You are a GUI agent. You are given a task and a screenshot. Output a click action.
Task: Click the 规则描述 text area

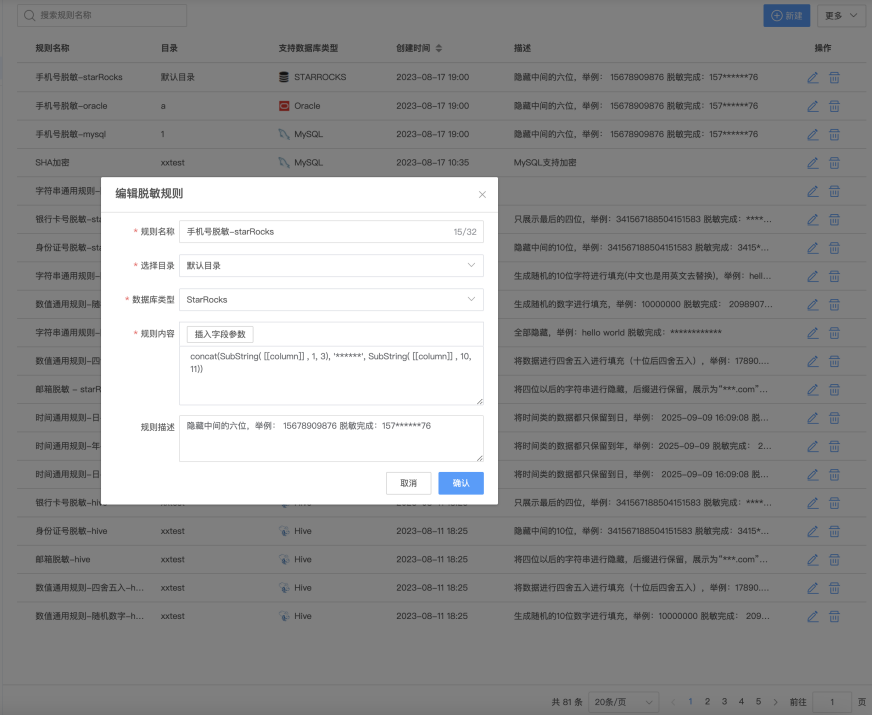[331, 438]
